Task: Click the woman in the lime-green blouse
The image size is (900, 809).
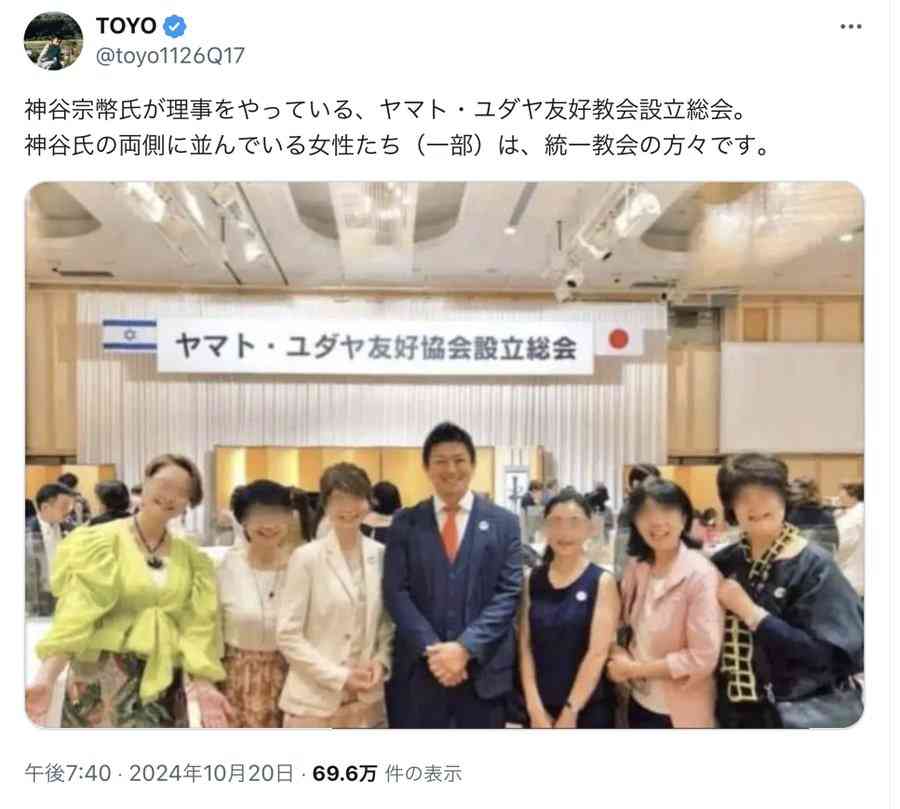Action: (129, 597)
